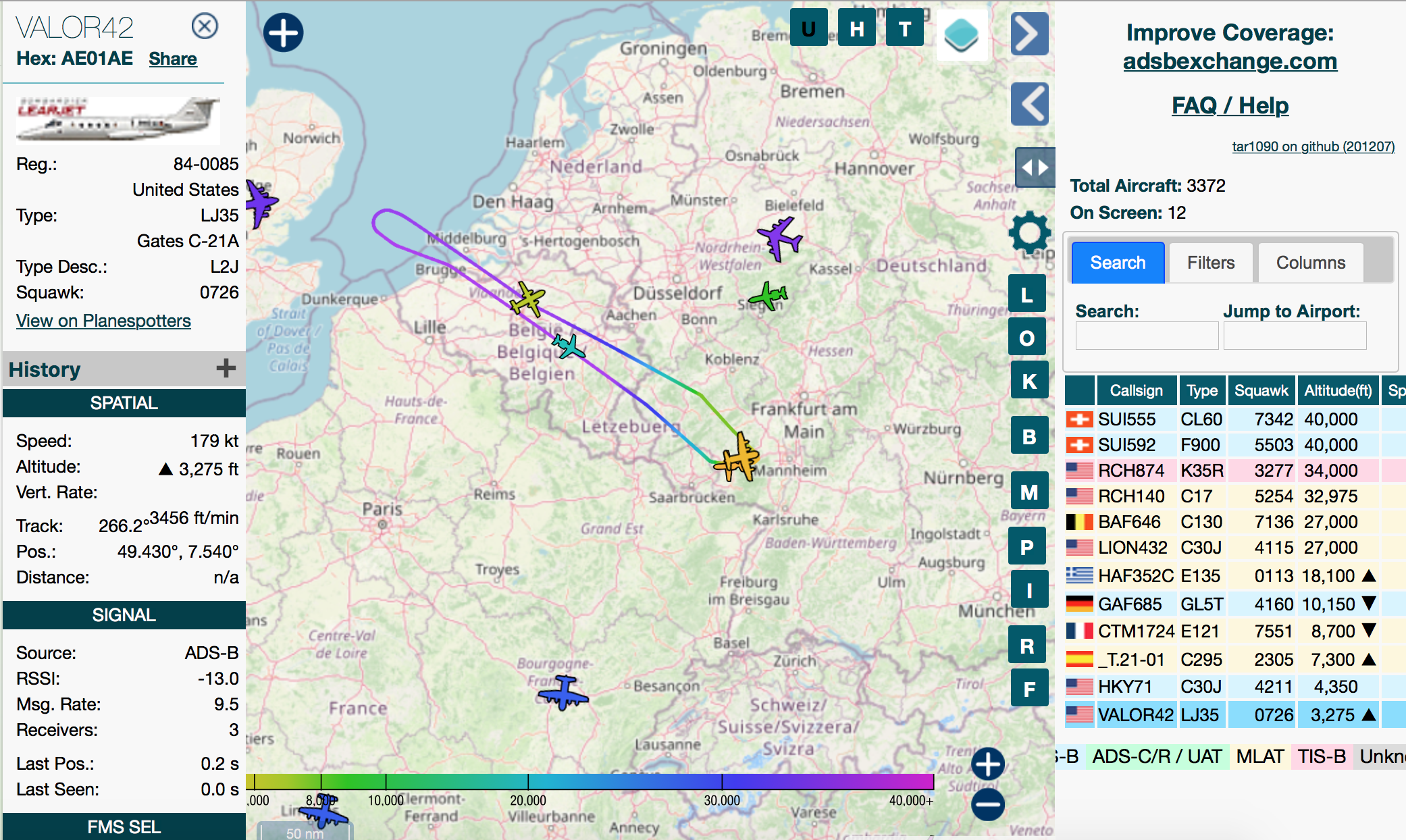Click the top-left map plus button
The width and height of the screenshot is (1406, 840).
click(x=283, y=32)
